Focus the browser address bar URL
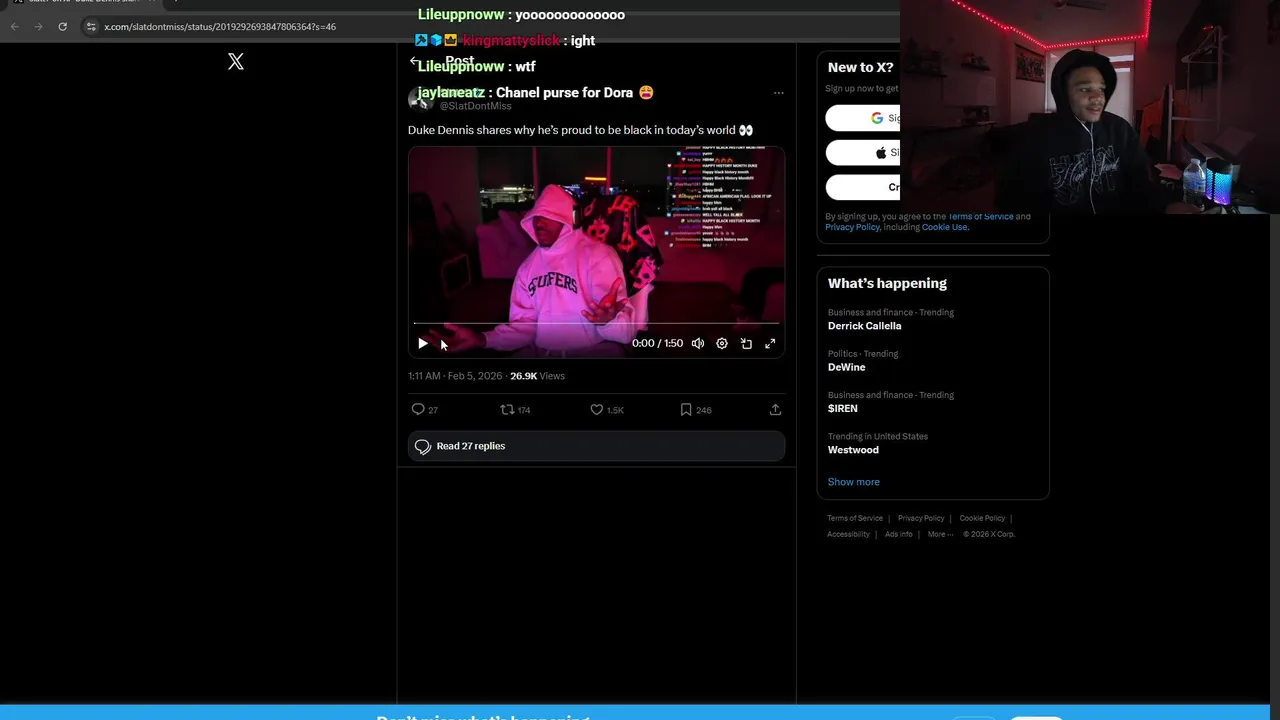The width and height of the screenshot is (1280, 720). coord(220,27)
